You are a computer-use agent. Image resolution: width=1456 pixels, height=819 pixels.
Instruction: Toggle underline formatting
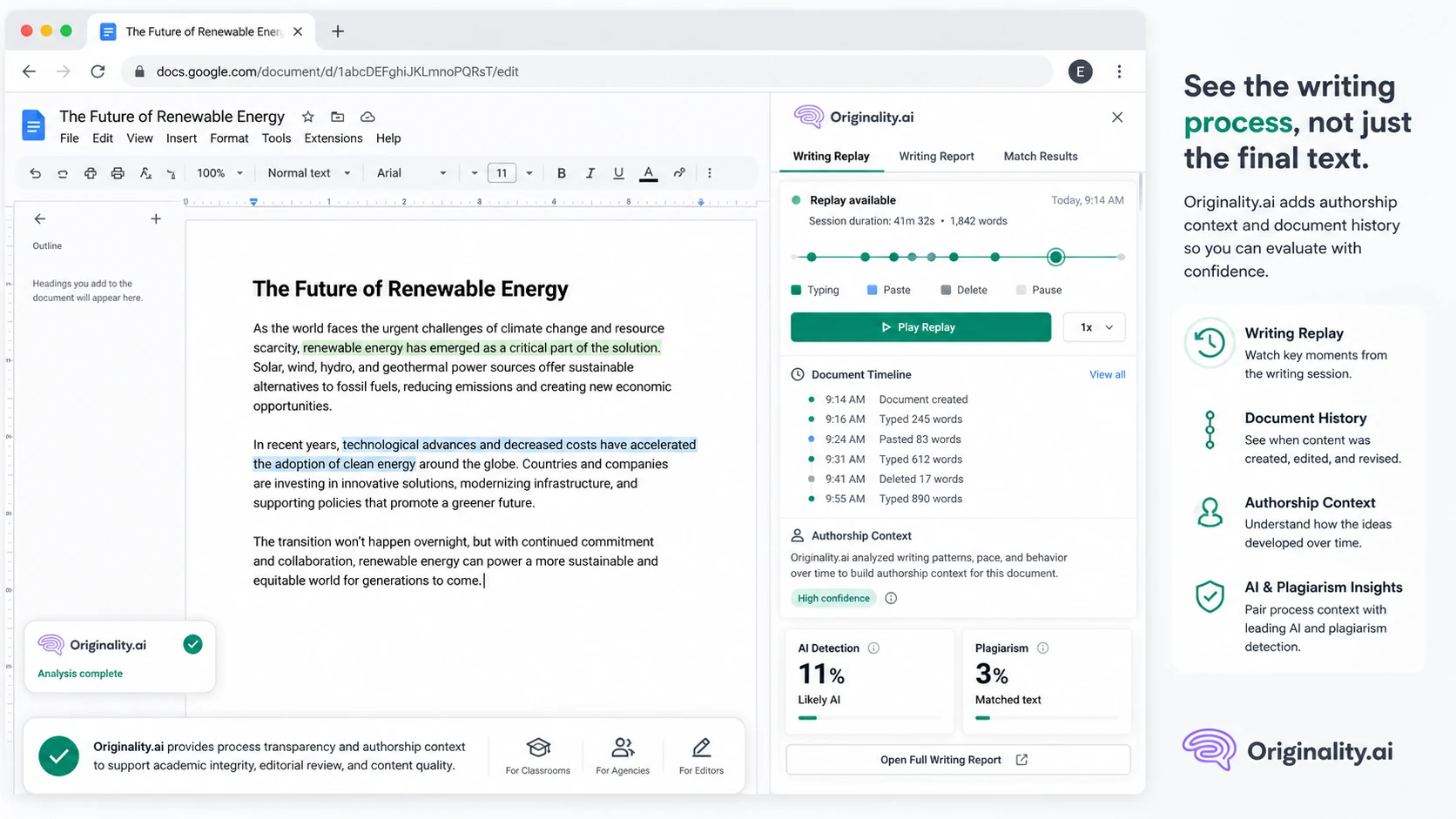(618, 173)
